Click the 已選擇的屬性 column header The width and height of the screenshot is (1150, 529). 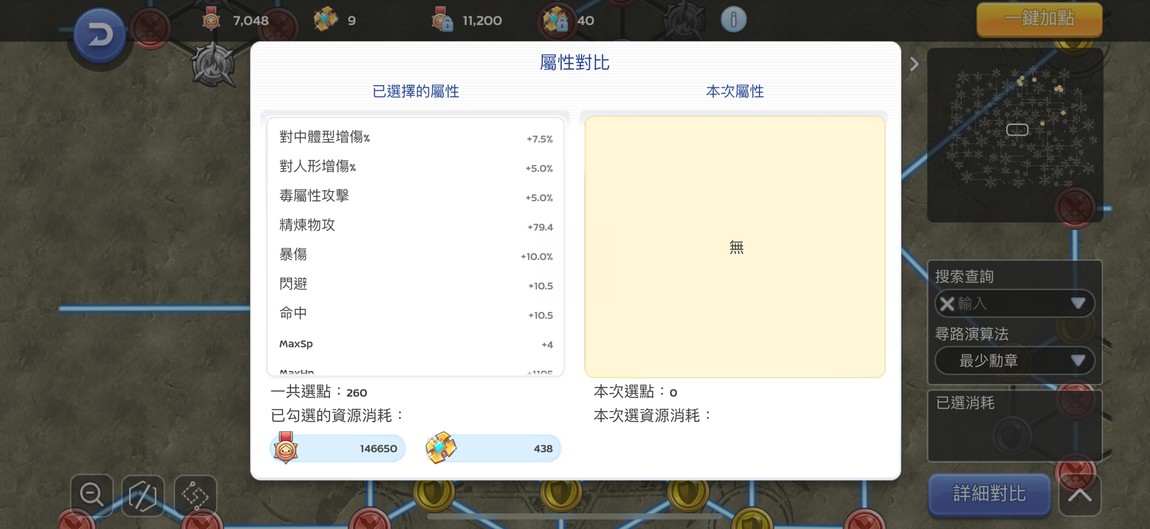415,91
